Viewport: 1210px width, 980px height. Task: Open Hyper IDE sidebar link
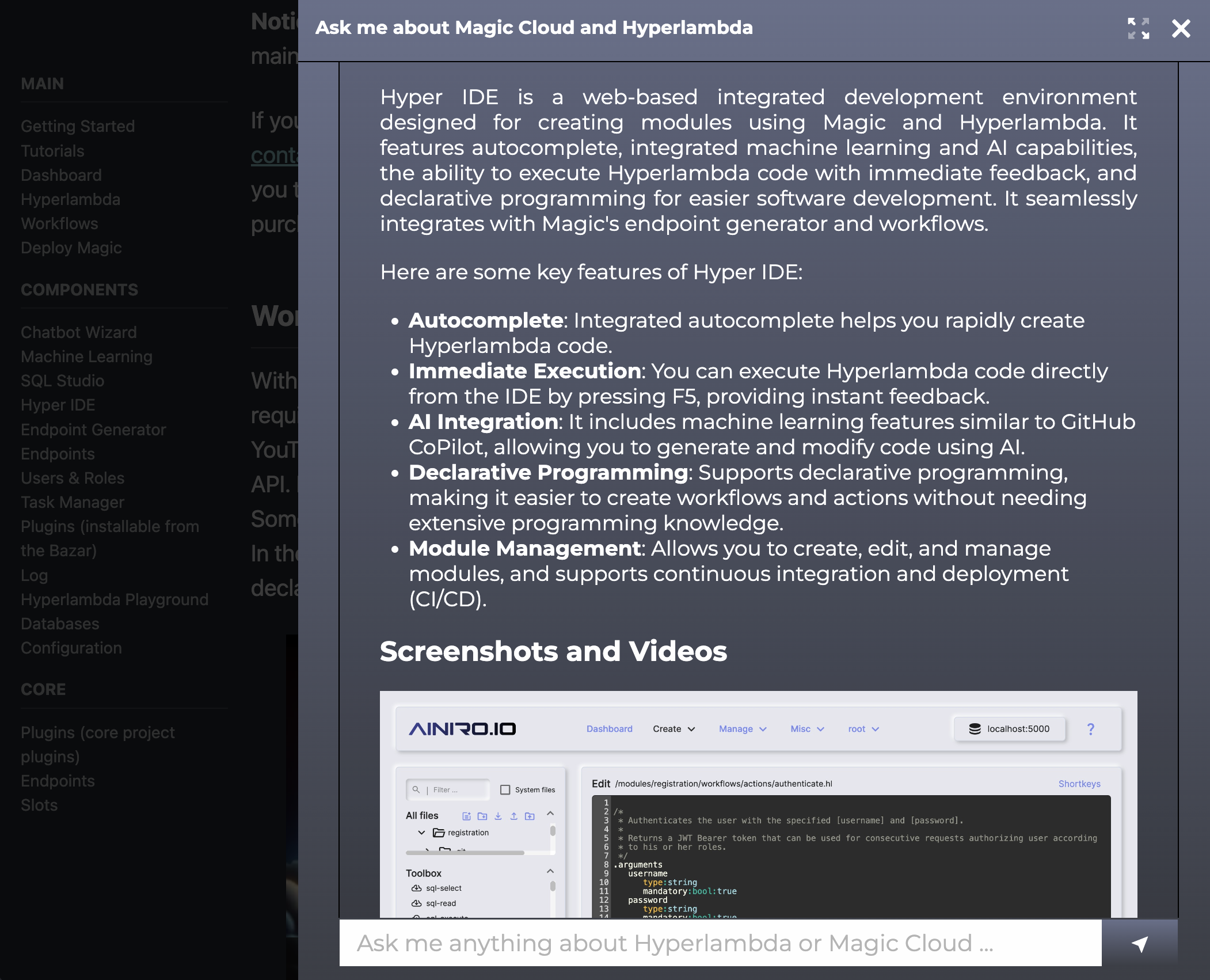(x=58, y=405)
